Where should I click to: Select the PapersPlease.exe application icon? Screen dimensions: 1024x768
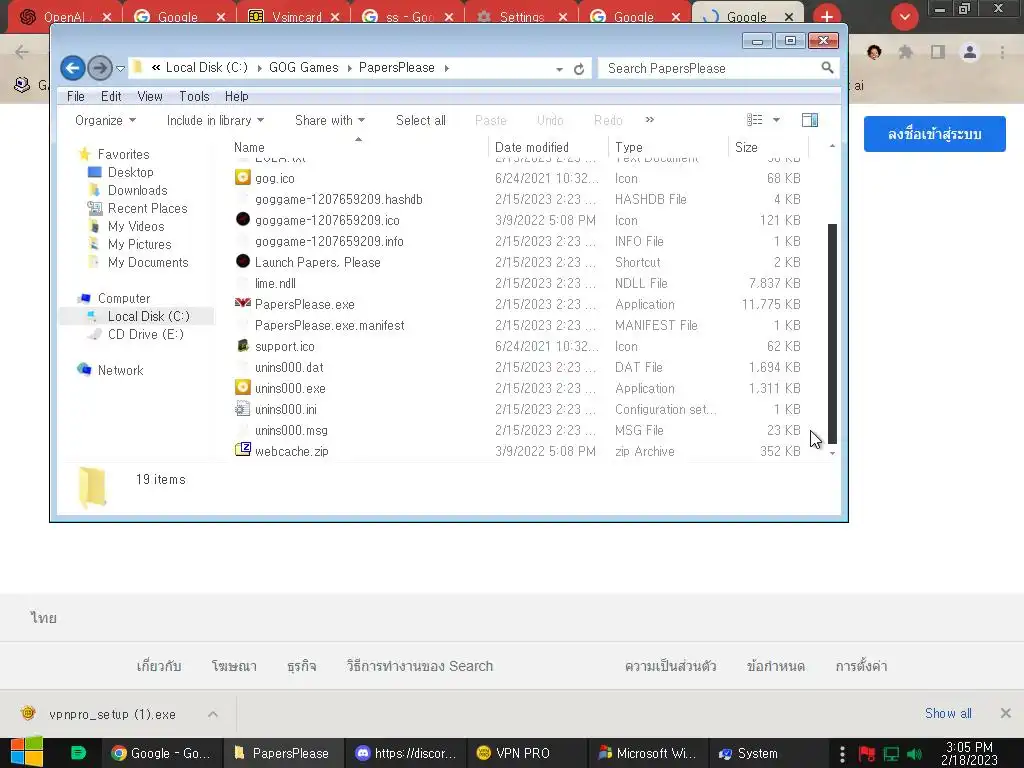click(242, 304)
